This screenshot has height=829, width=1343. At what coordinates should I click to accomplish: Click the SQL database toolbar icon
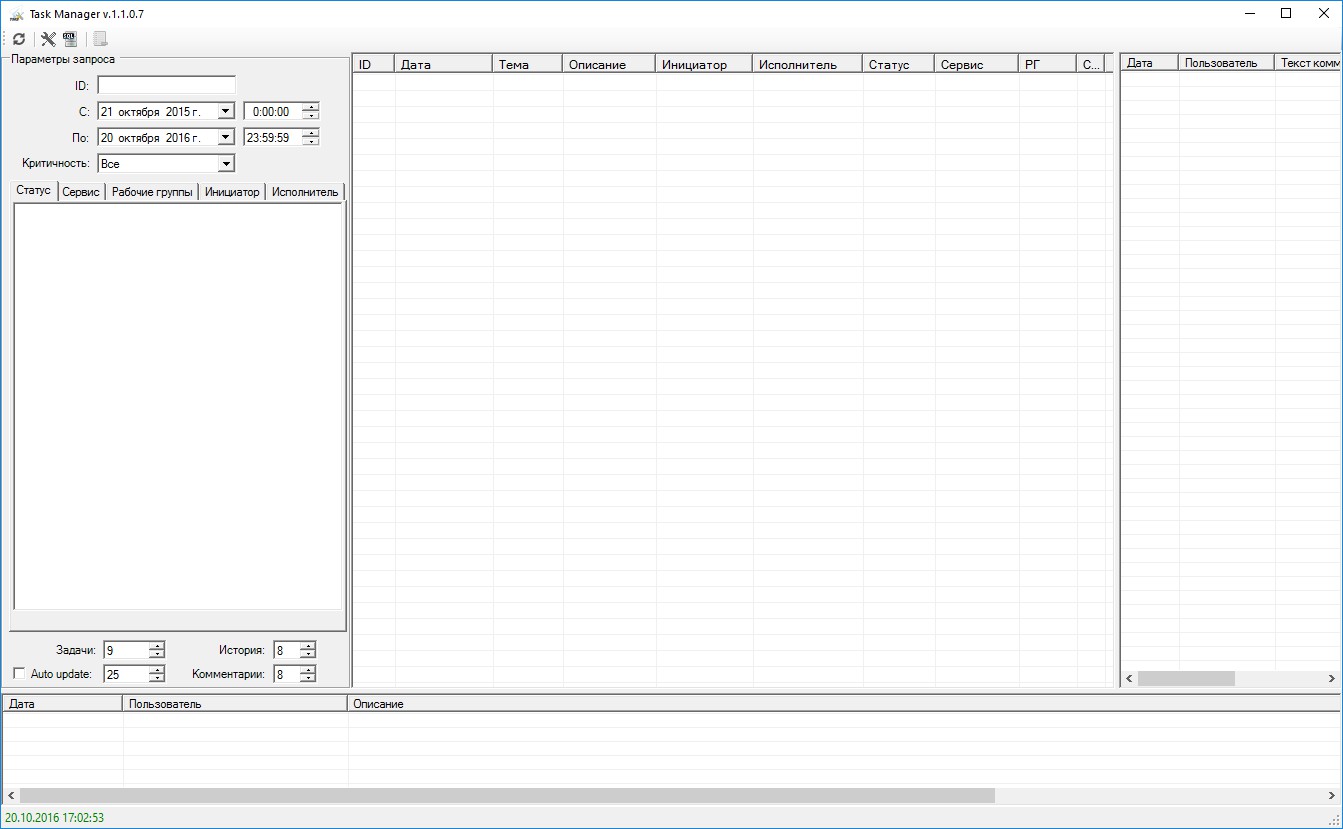pyautogui.click(x=70, y=39)
